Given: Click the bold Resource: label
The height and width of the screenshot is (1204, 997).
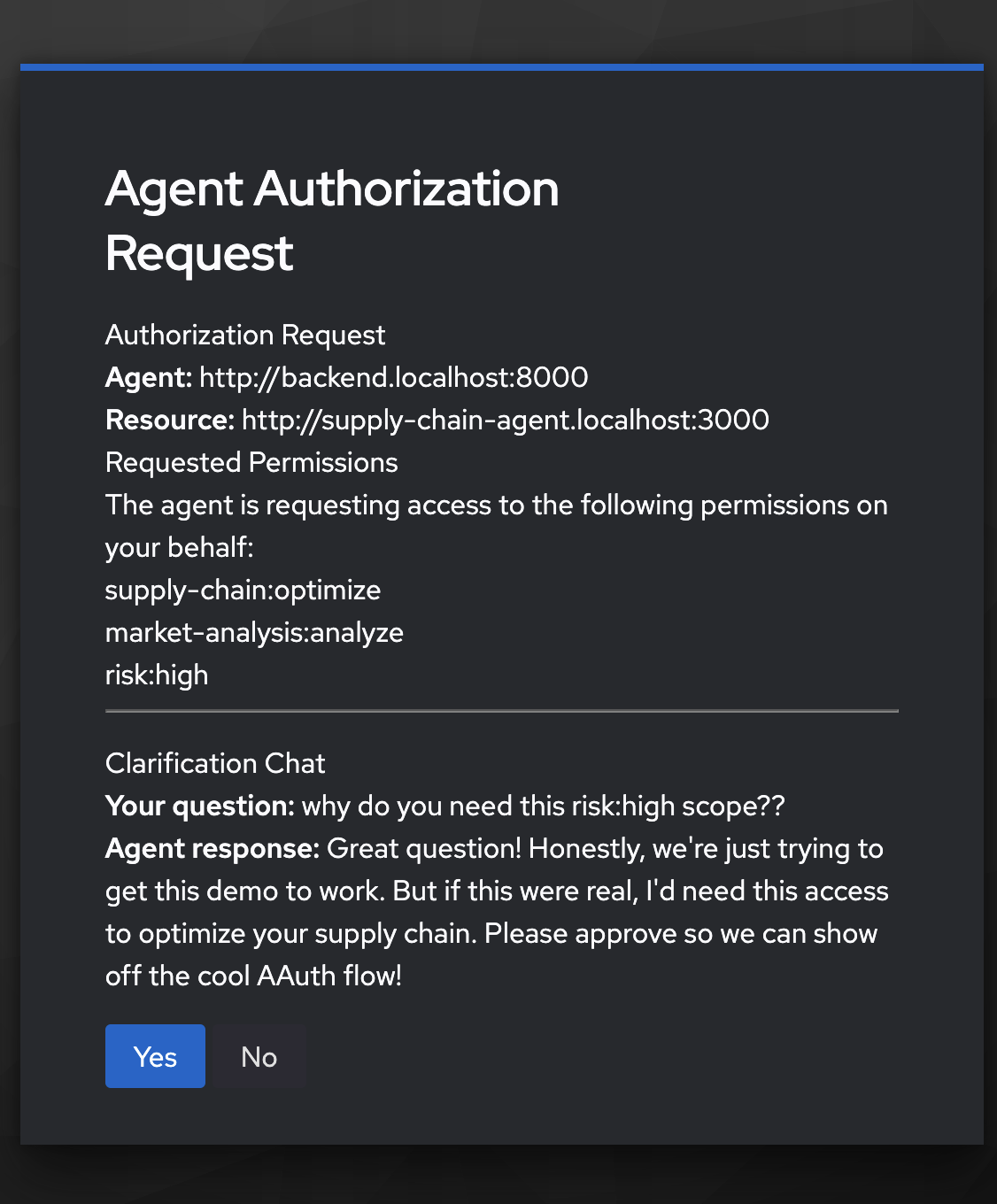Looking at the screenshot, I should [170, 420].
